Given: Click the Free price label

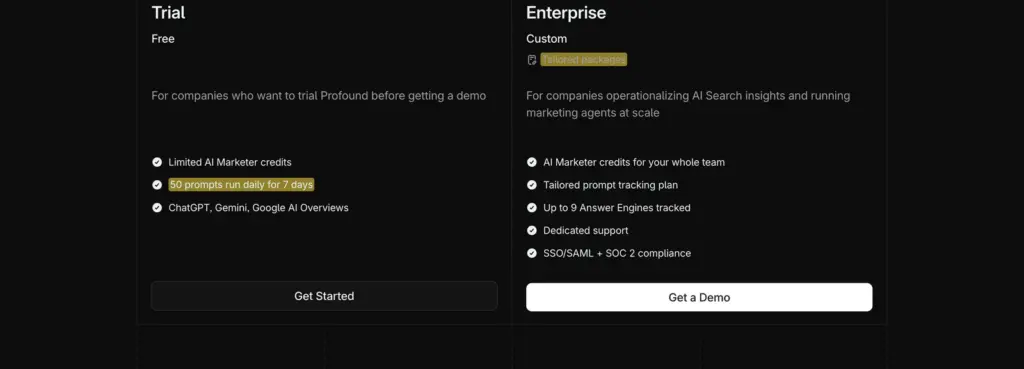Looking at the screenshot, I should click(x=163, y=39).
